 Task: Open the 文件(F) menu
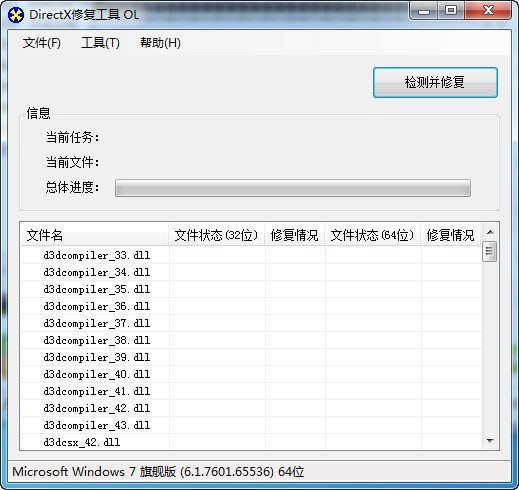42,43
